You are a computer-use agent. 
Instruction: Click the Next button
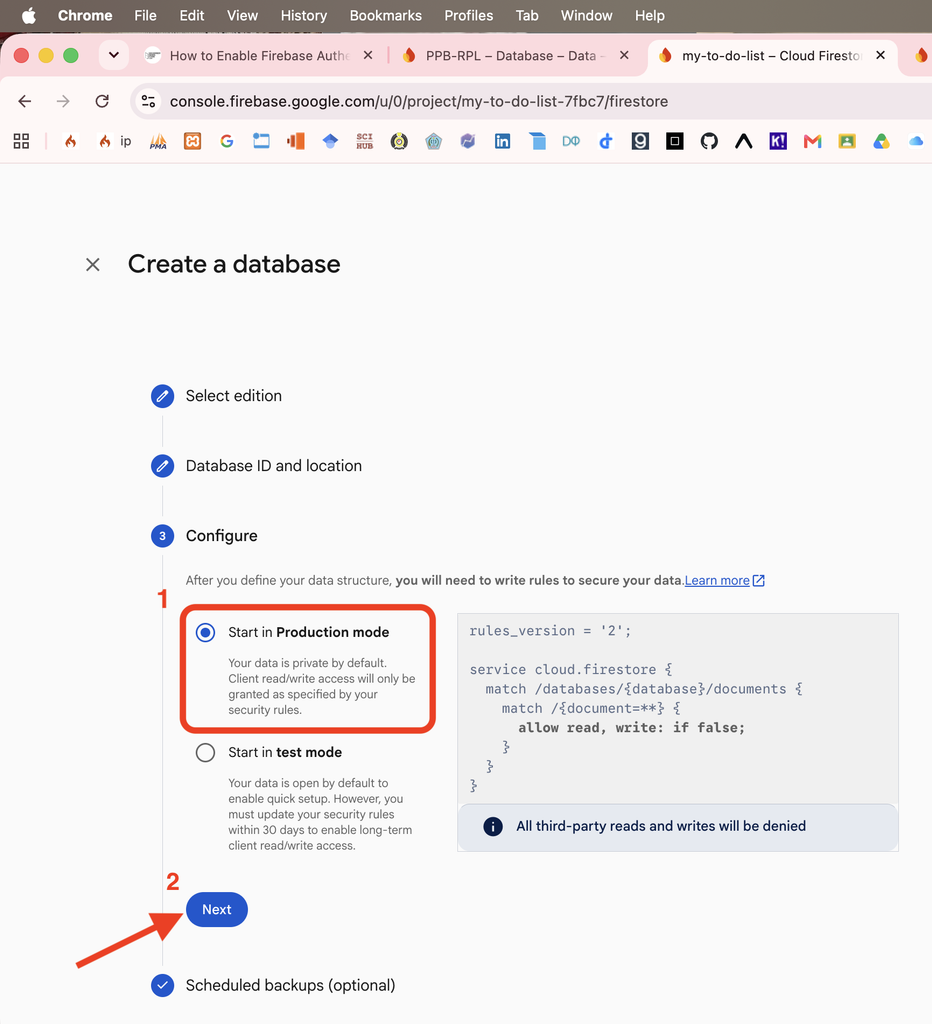pyautogui.click(x=217, y=909)
